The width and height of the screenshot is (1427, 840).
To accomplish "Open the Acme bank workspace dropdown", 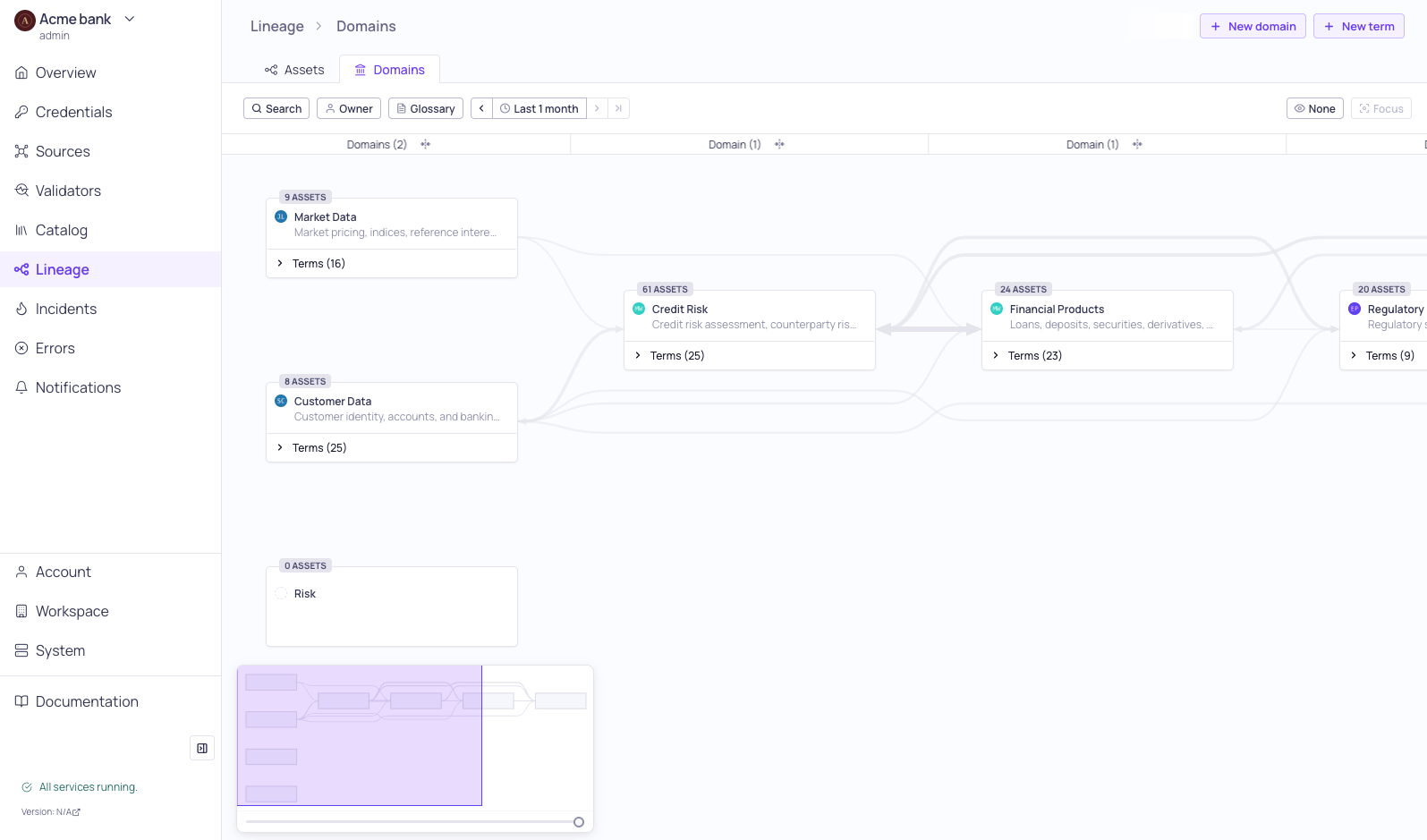I will pyautogui.click(x=130, y=19).
